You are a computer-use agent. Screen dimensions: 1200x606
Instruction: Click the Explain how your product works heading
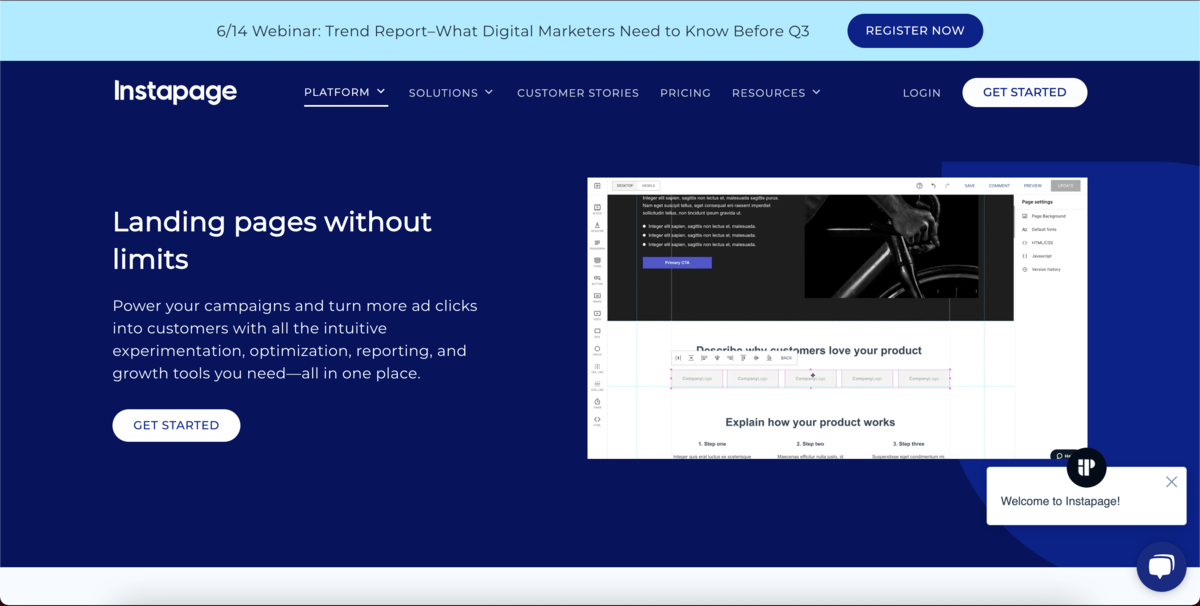coord(810,423)
